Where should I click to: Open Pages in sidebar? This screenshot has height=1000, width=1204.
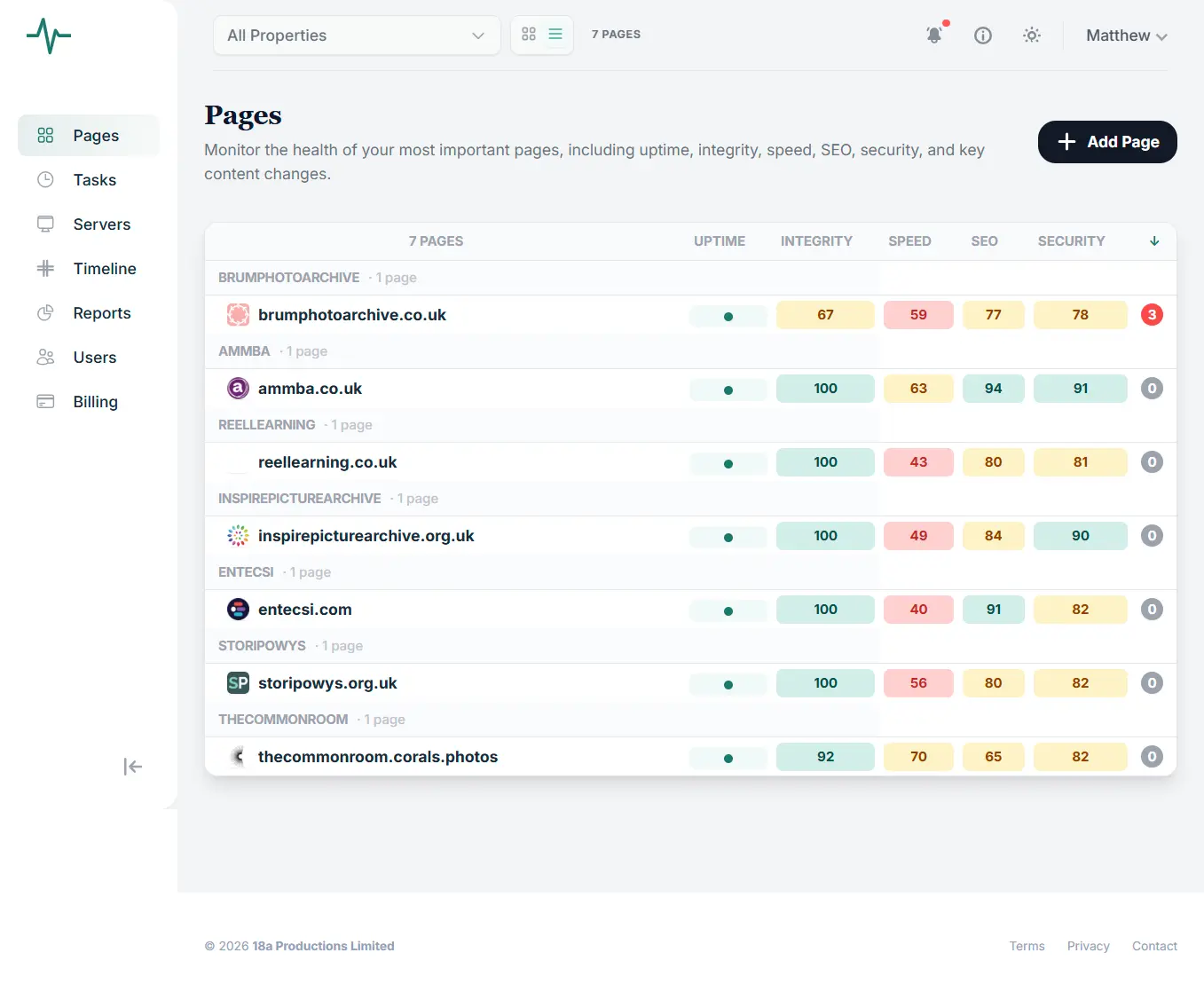click(x=89, y=136)
